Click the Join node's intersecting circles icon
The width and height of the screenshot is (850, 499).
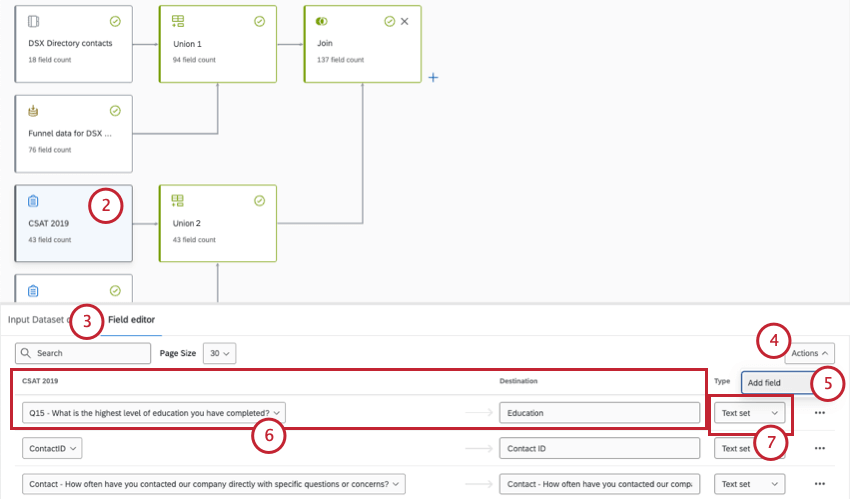[x=321, y=21]
